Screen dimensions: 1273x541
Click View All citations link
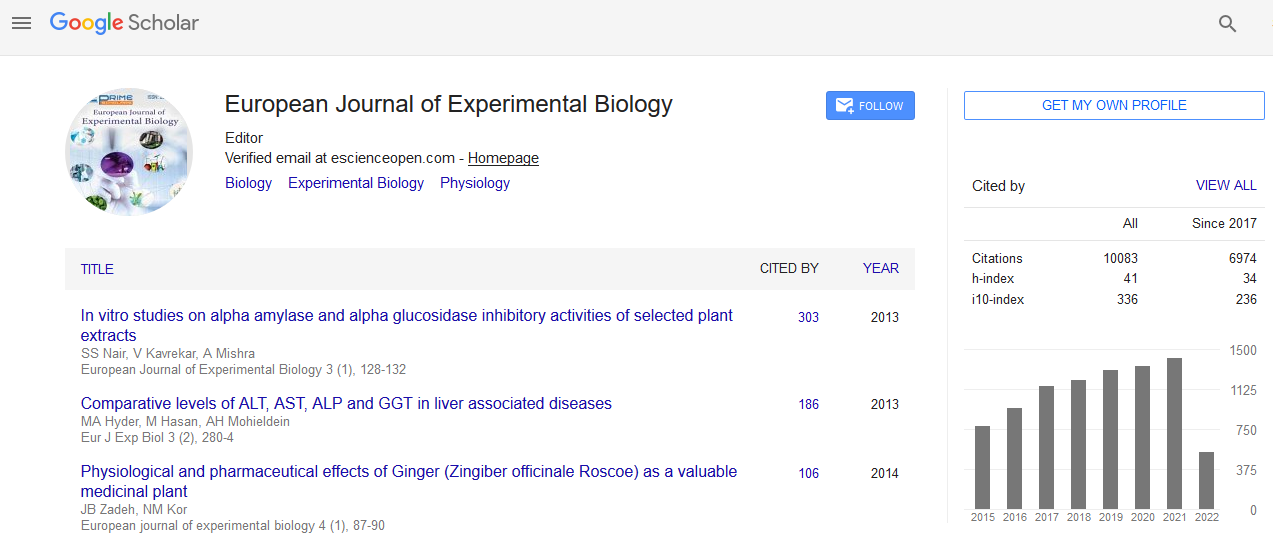(x=1225, y=186)
